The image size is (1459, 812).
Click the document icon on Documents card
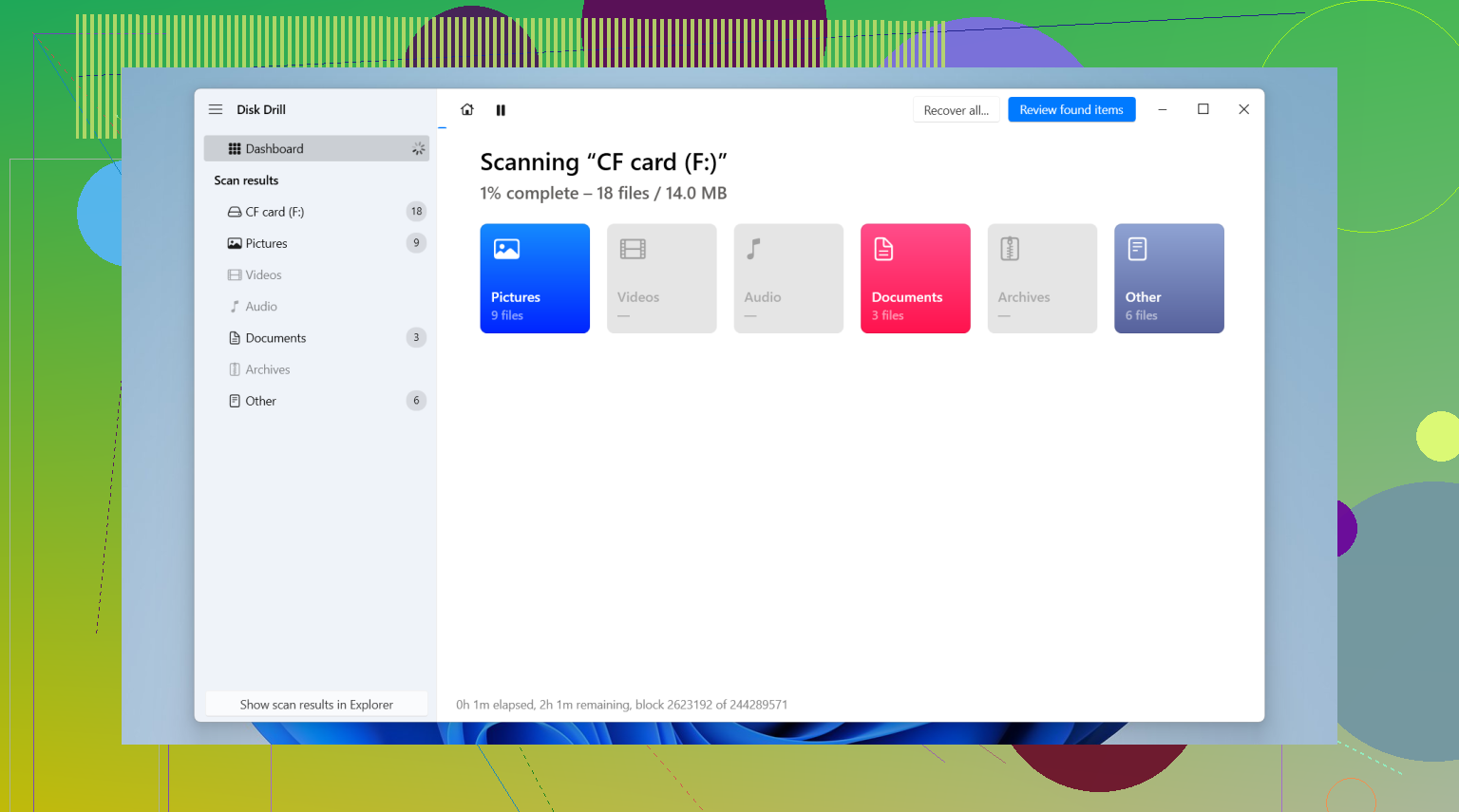(x=883, y=249)
